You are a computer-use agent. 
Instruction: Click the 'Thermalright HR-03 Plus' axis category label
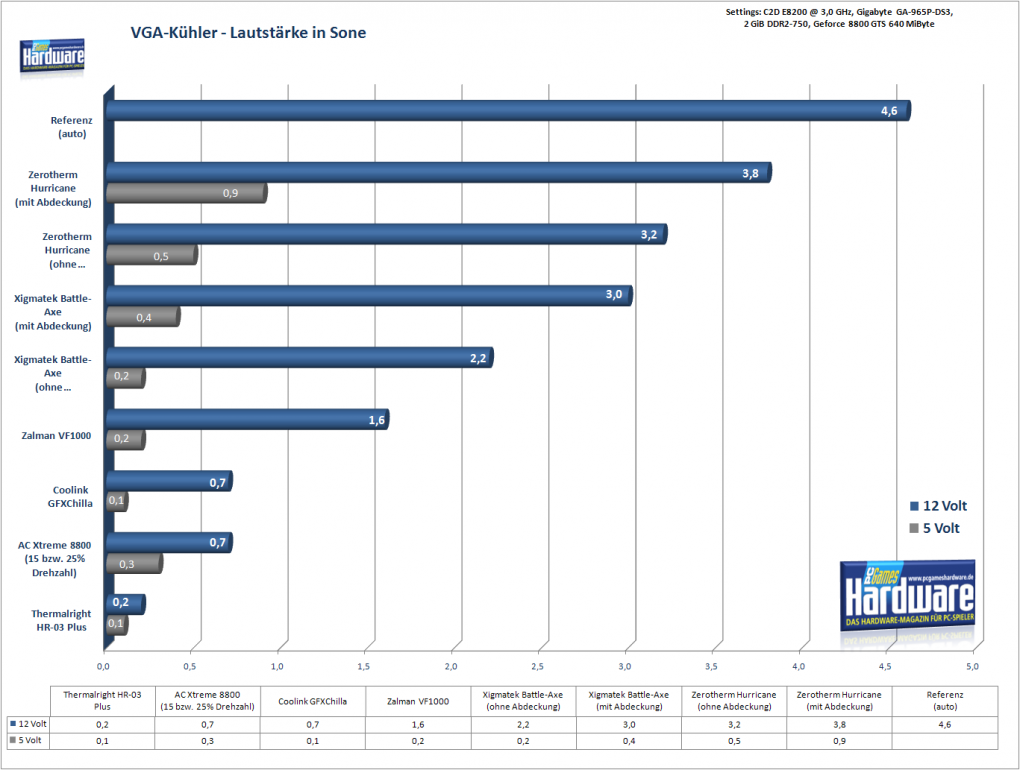coord(61,620)
